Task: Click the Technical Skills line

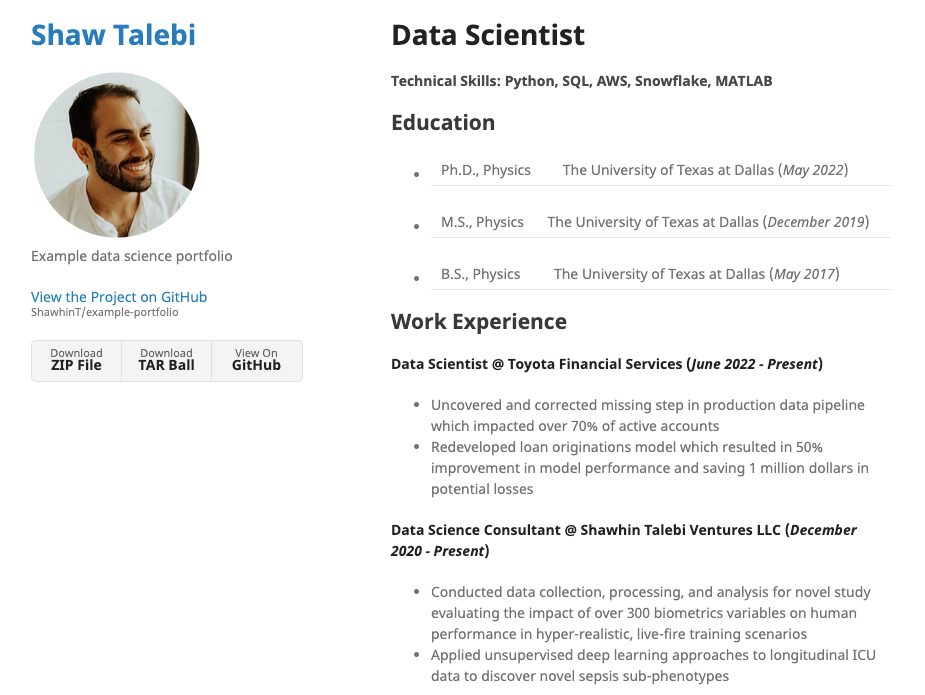Action: (x=581, y=80)
